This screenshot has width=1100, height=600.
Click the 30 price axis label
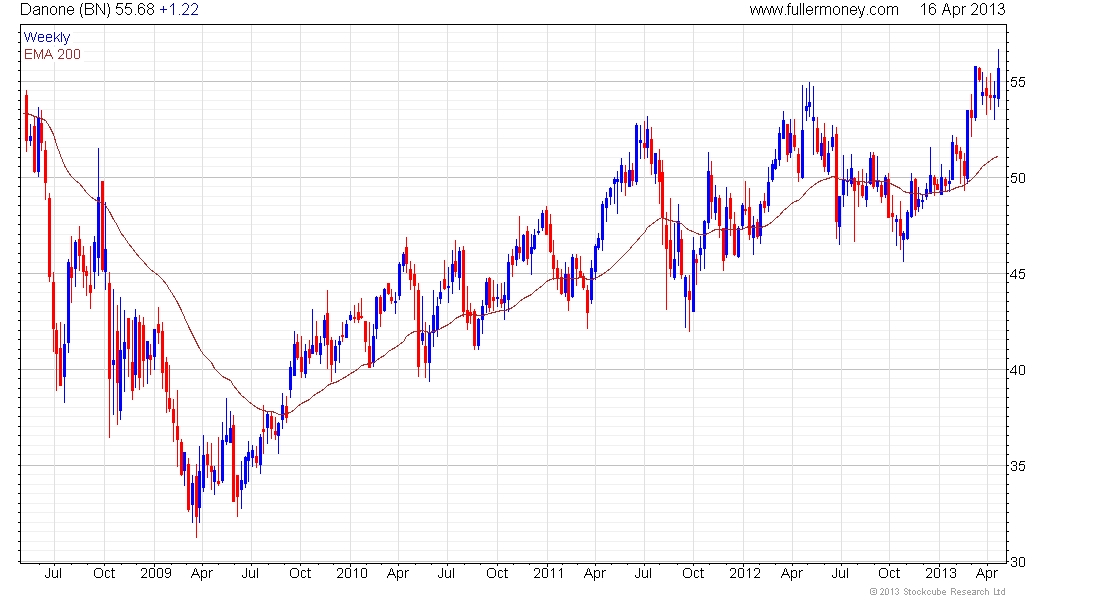[1017, 562]
